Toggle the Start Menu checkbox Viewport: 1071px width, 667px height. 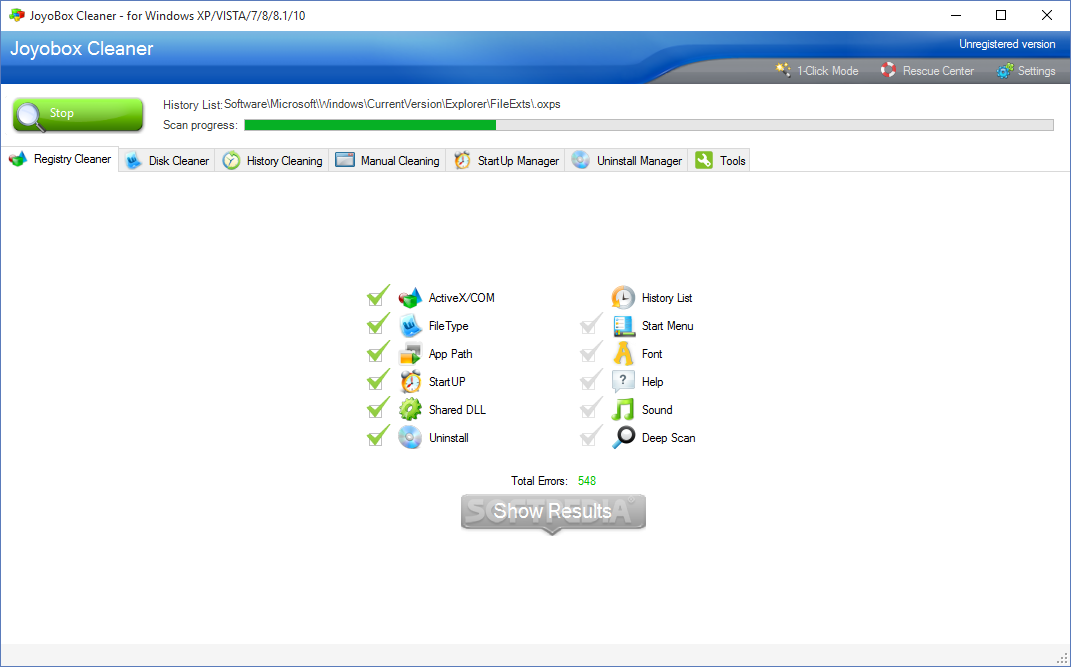pos(590,325)
